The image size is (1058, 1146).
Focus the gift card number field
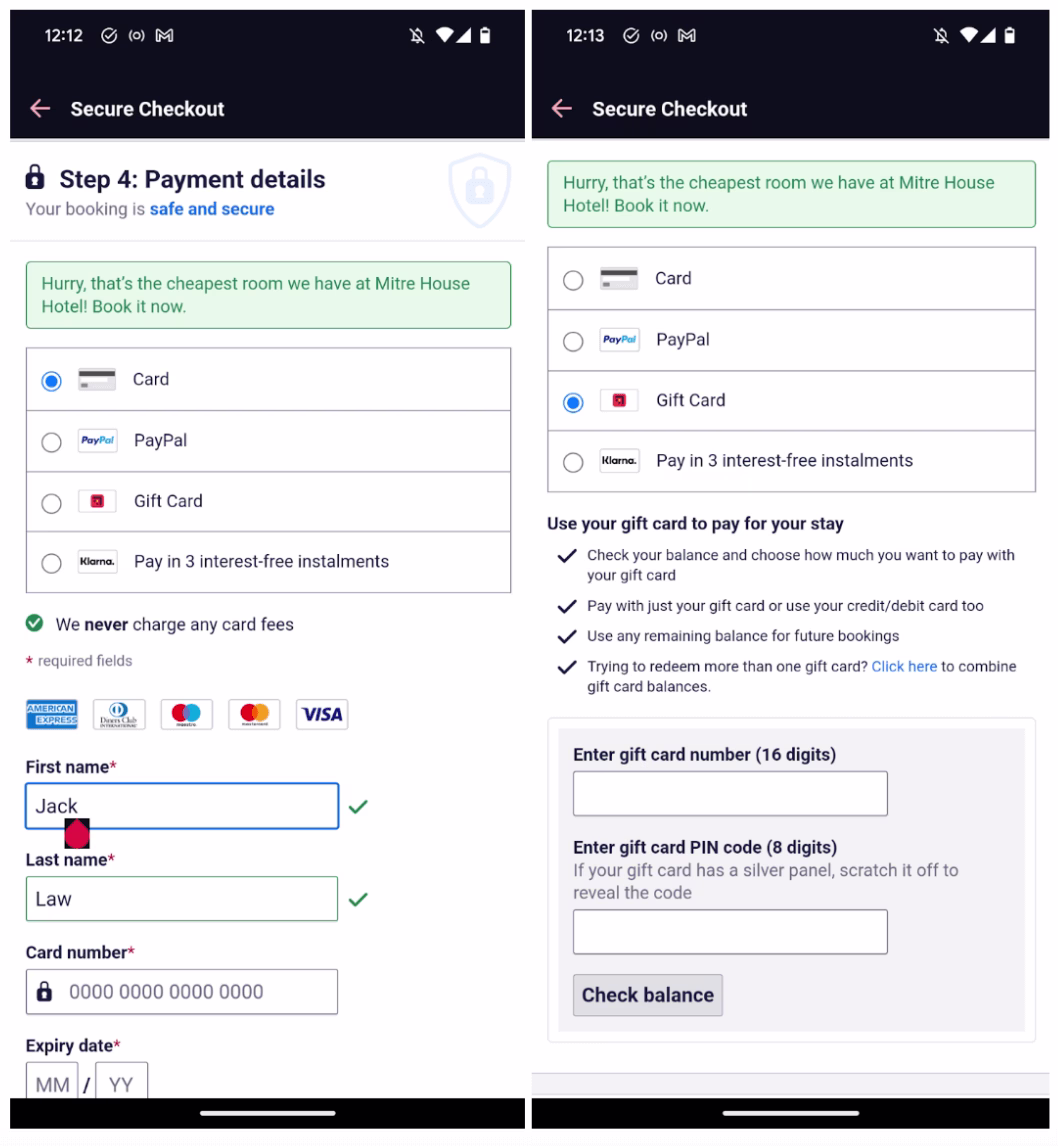click(731, 794)
